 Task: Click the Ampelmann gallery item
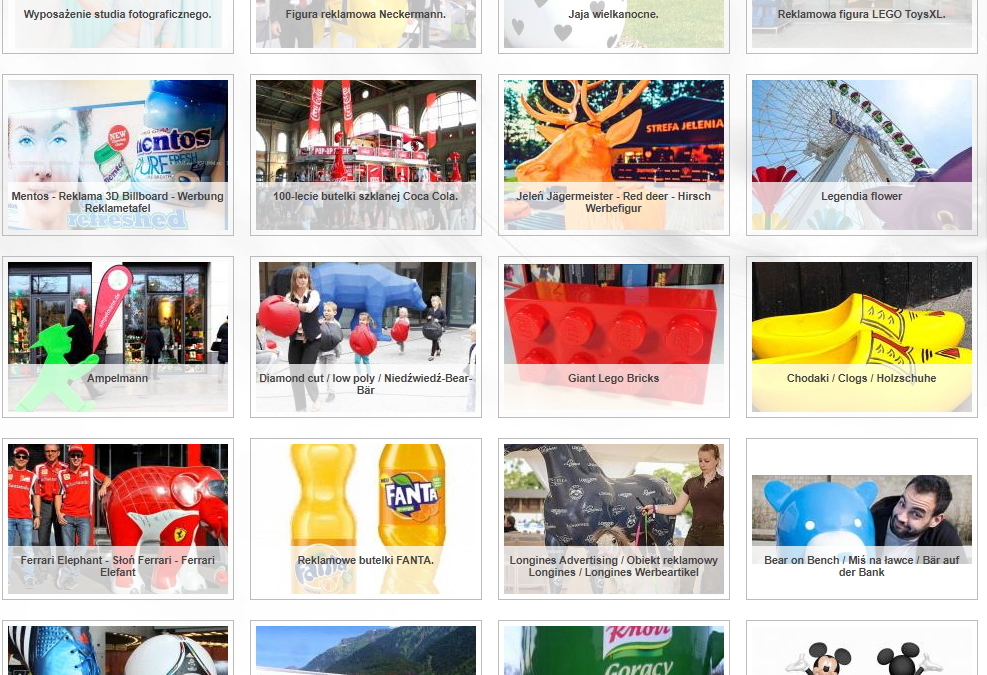point(118,337)
